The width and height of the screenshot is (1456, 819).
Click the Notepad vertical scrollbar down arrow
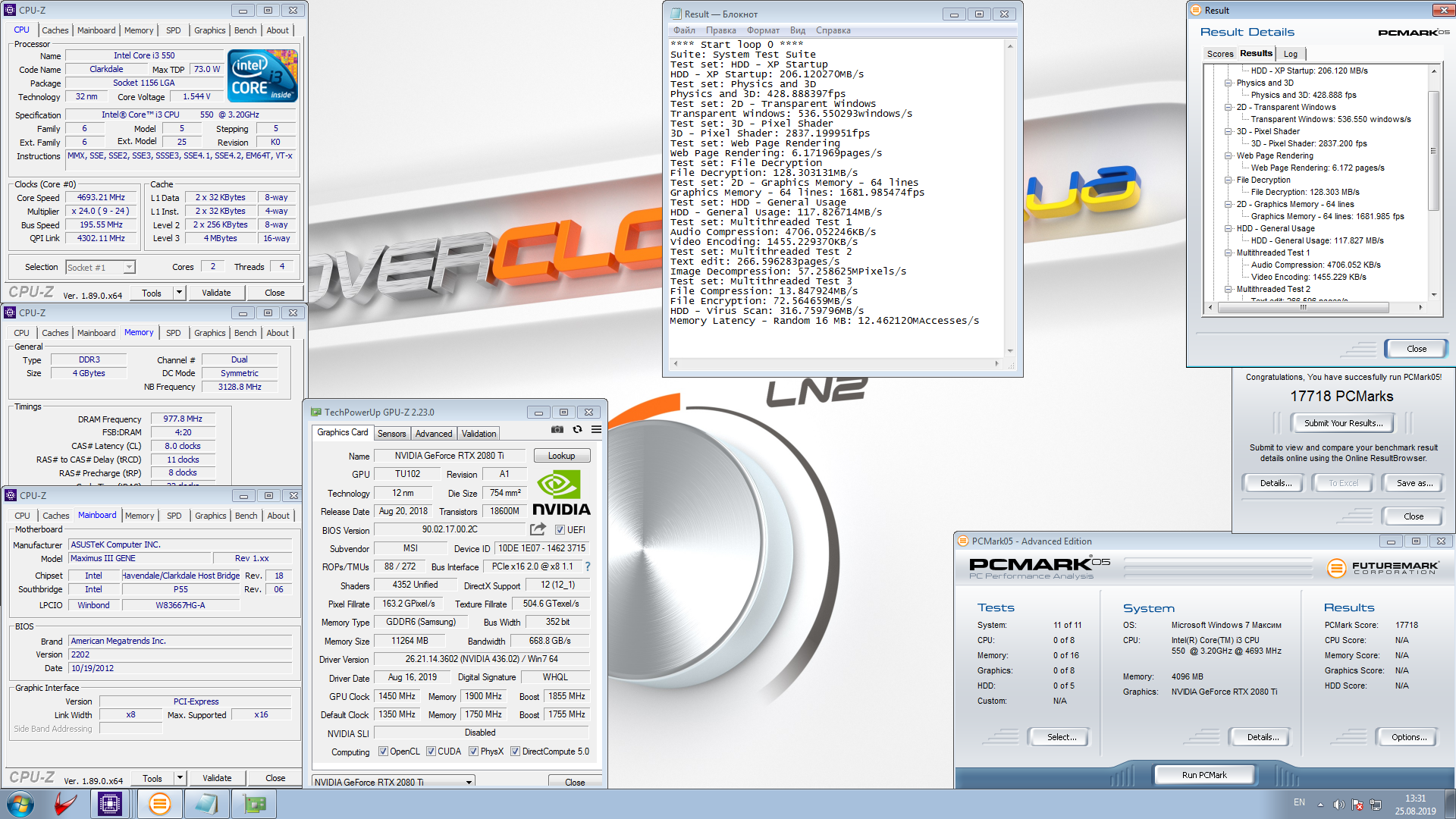[x=1010, y=351]
